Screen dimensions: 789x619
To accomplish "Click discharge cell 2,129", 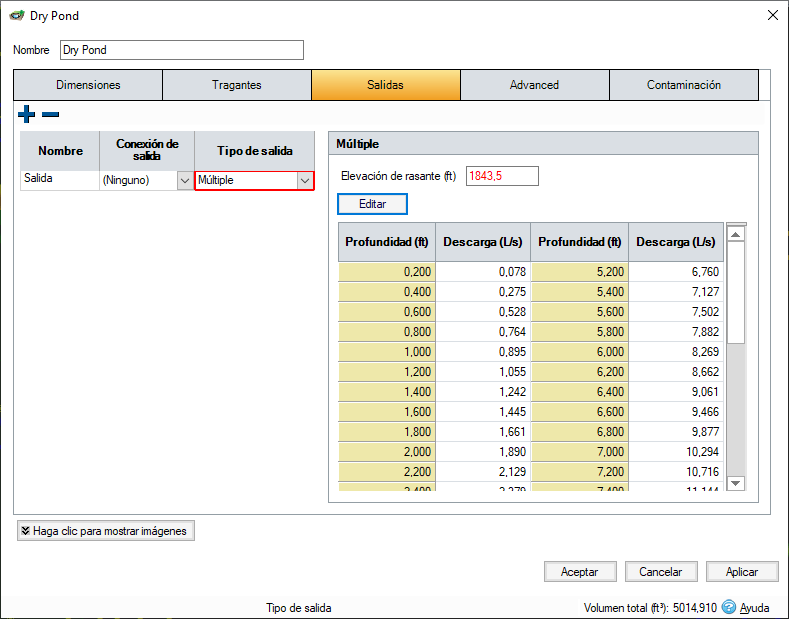I will [x=483, y=472].
